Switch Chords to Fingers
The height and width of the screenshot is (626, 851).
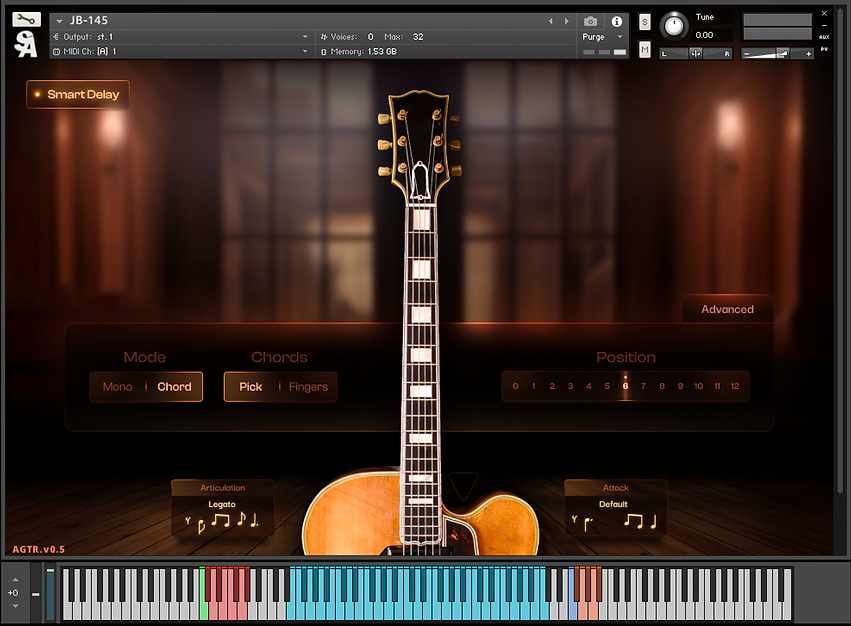(x=308, y=387)
